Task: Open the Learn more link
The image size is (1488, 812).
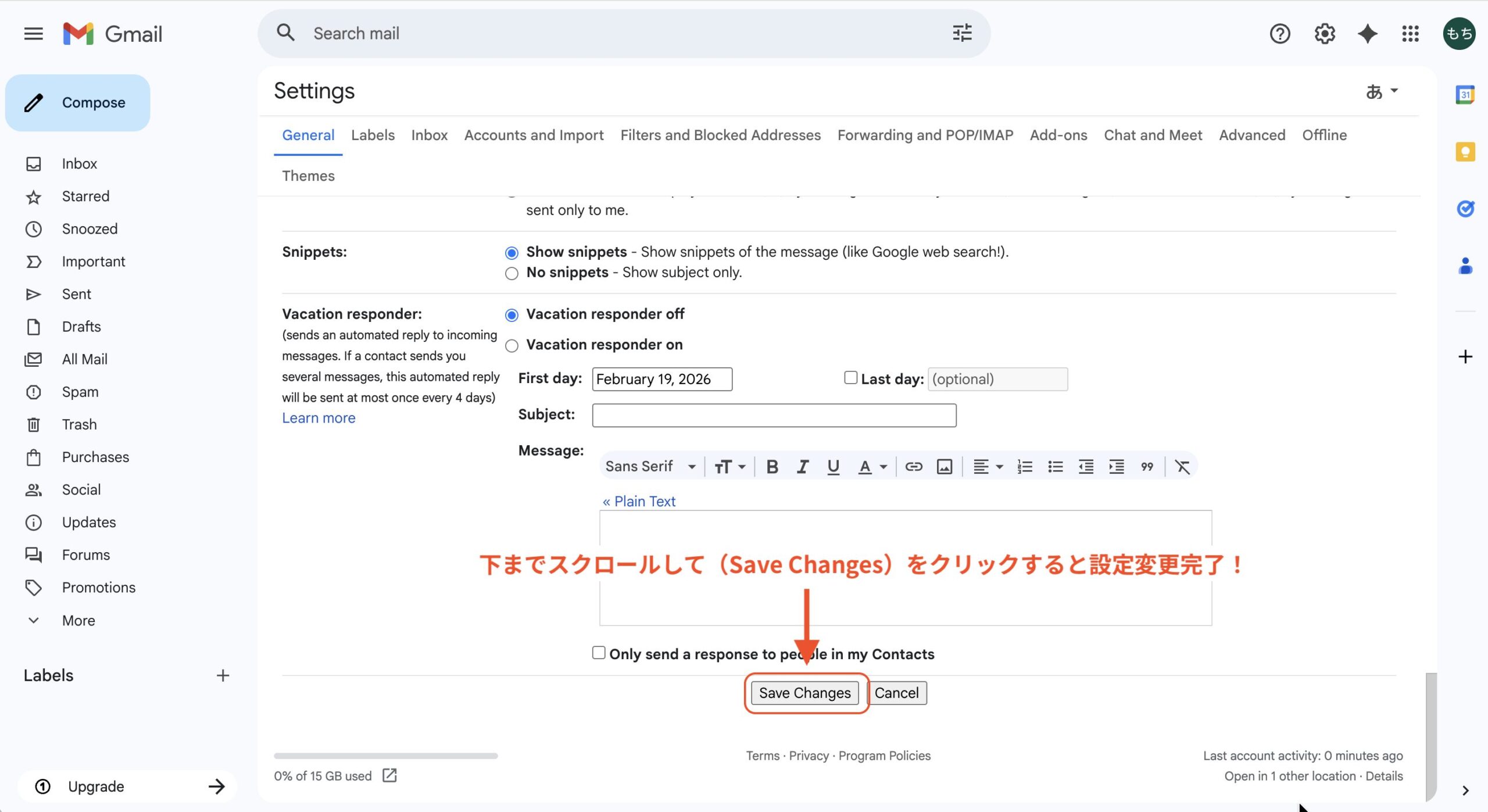Action: [x=319, y=417]
